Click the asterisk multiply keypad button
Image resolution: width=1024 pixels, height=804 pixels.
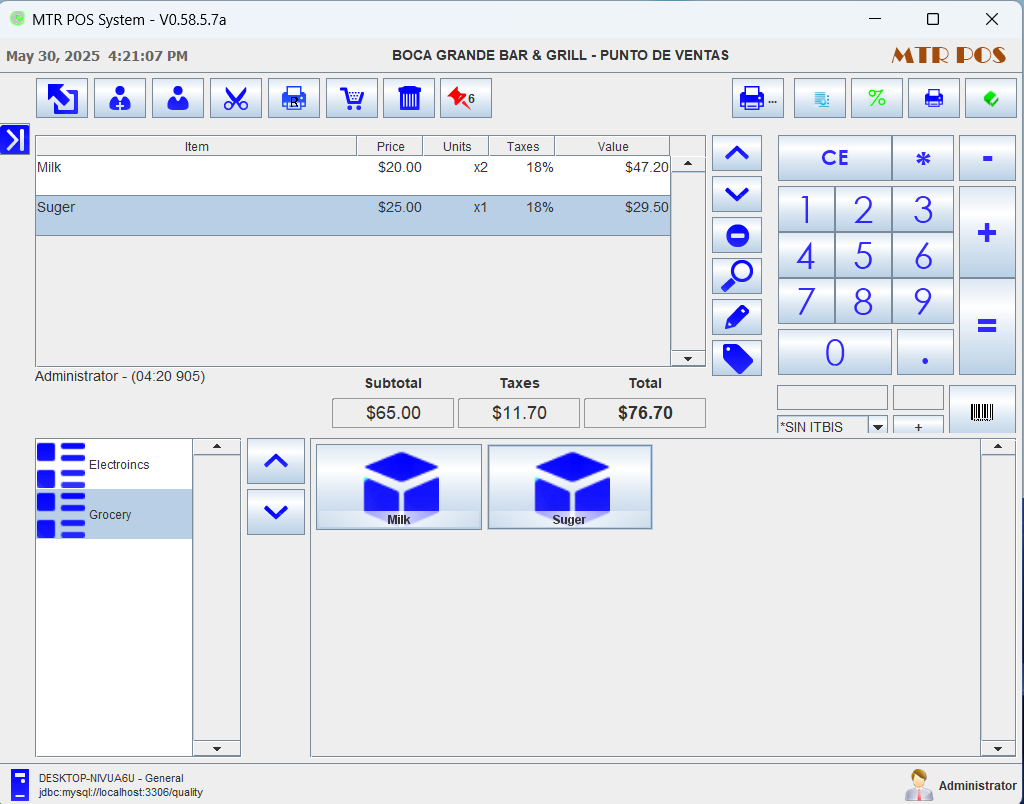pyautogui.click(x=923, y=158)
